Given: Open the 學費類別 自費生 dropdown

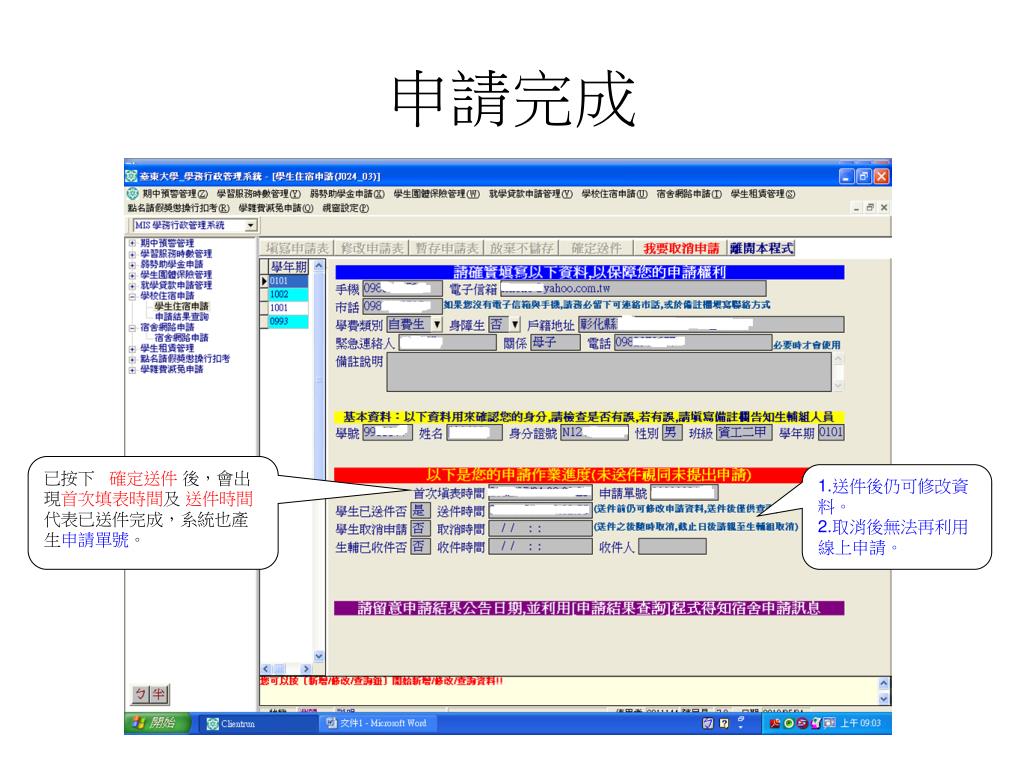Looking at the screenshot, I should pyautogui.click(x=437, y=324).
